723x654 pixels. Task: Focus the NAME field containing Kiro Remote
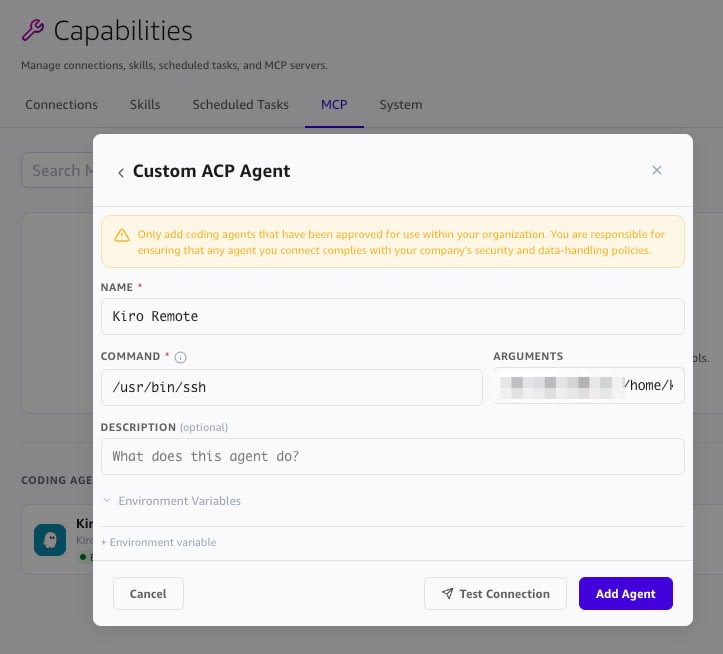pos(392,316)
